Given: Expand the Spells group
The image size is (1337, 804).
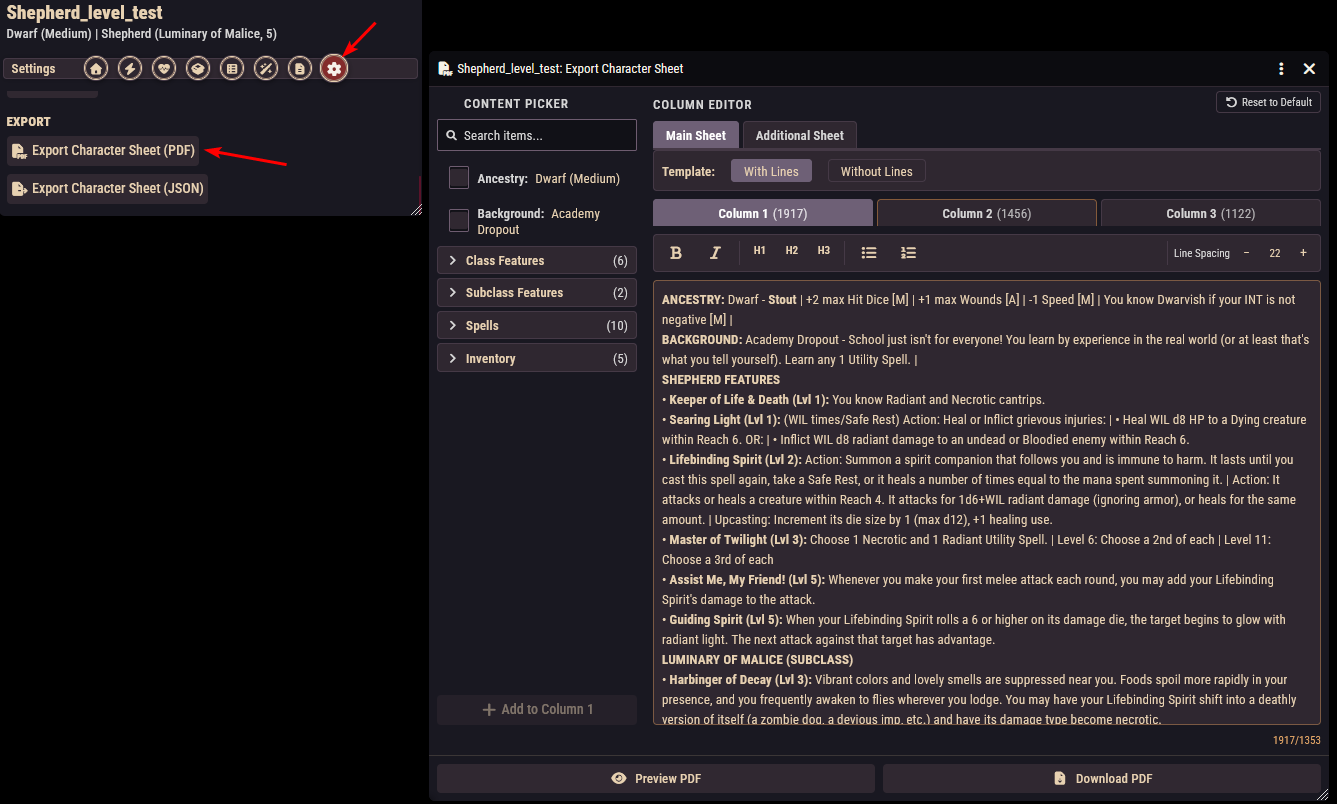Looking at the screenshot, I should [537, 326].
